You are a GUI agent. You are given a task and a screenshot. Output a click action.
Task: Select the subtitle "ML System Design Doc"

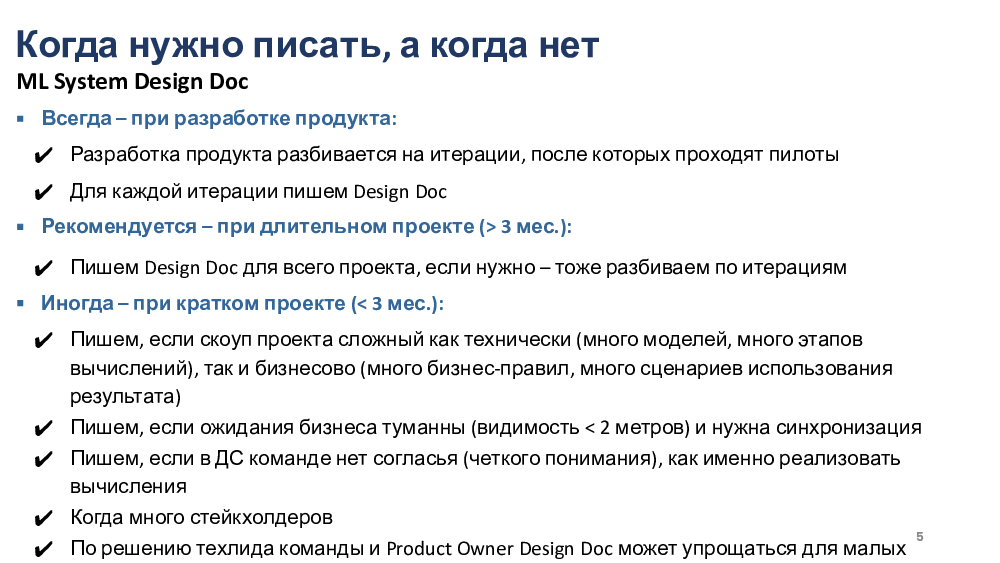tap(132, 82)
